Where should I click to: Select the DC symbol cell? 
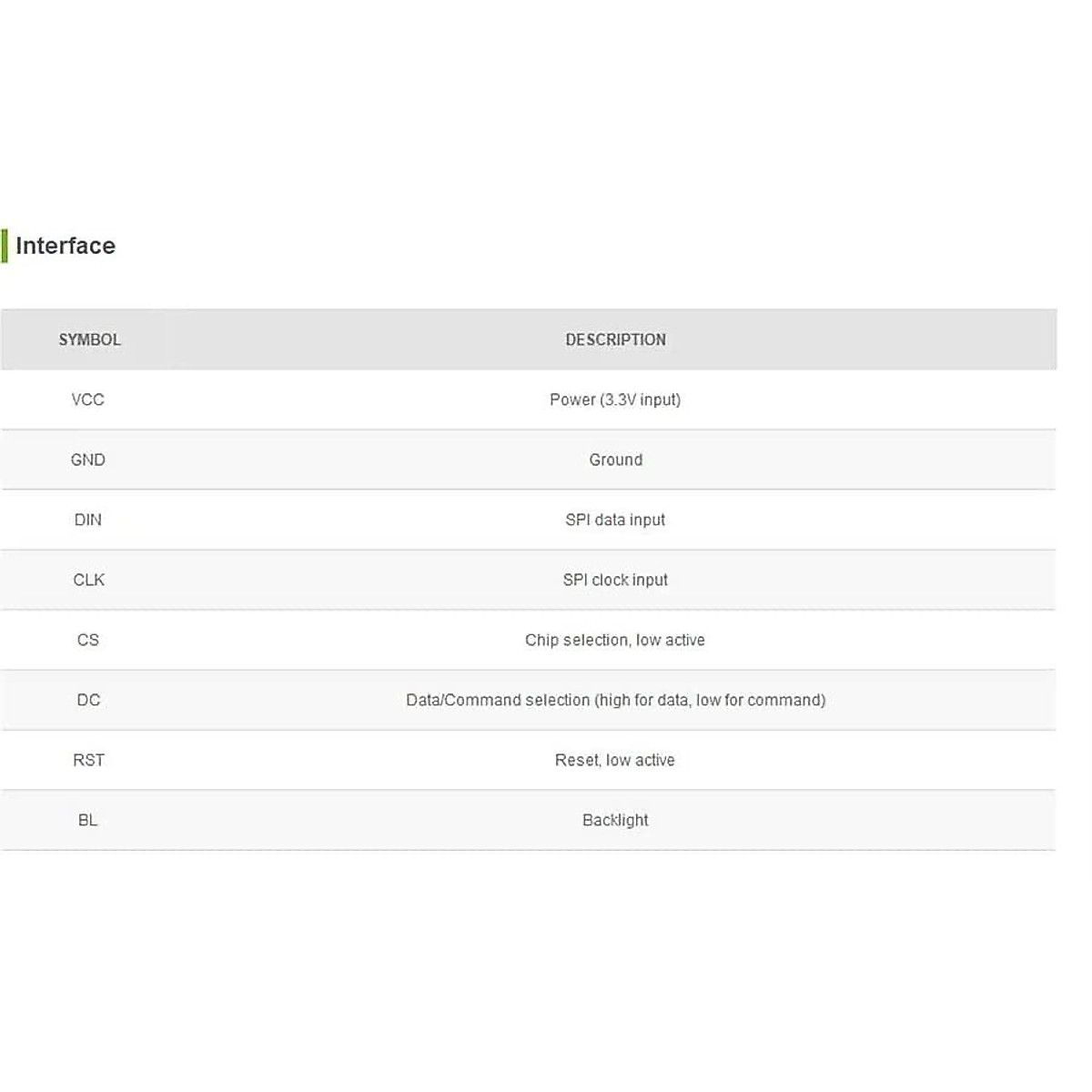(x=88, y=700)
